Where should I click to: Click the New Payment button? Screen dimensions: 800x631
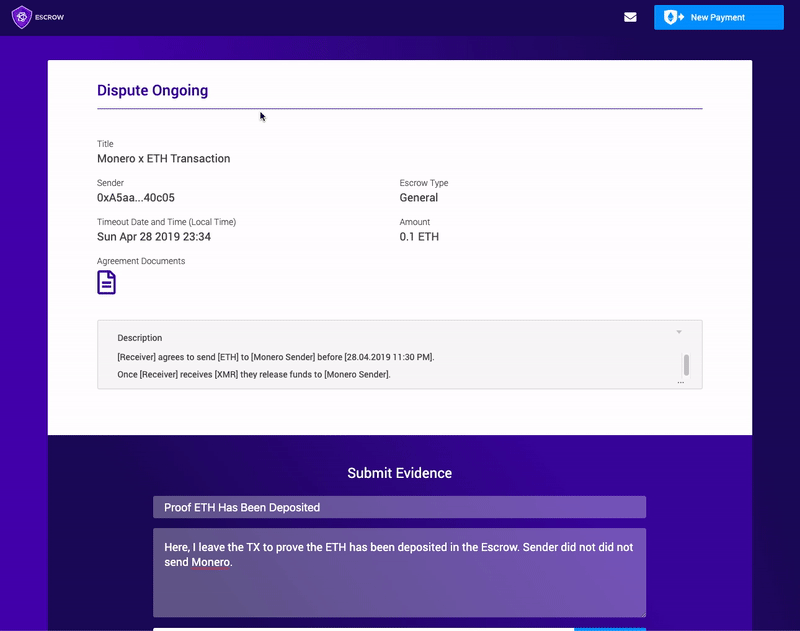[719, 17]
